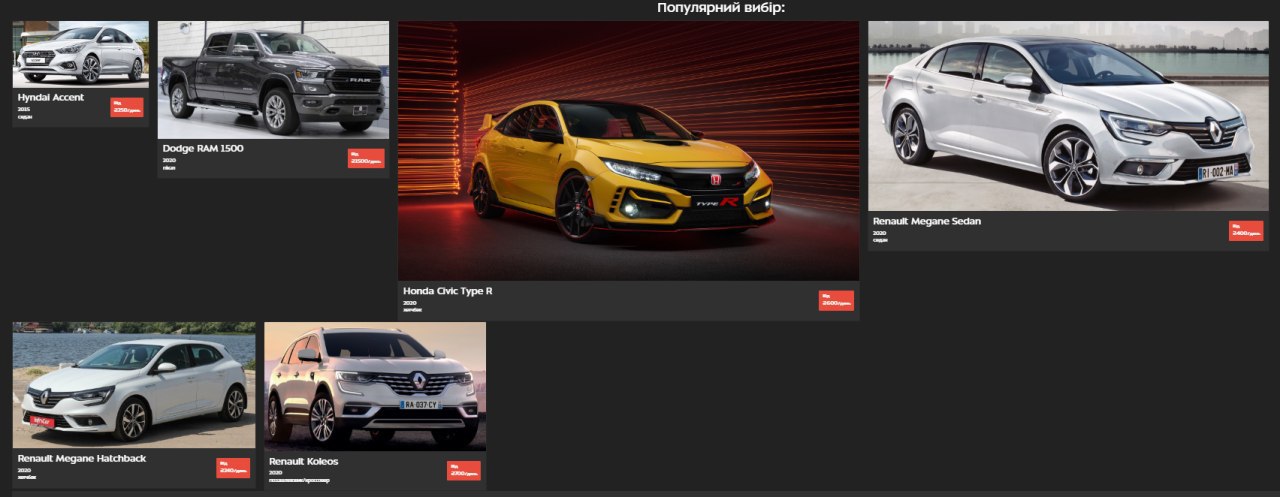Click the red price button for Hyundai Accent

[127, 107]
